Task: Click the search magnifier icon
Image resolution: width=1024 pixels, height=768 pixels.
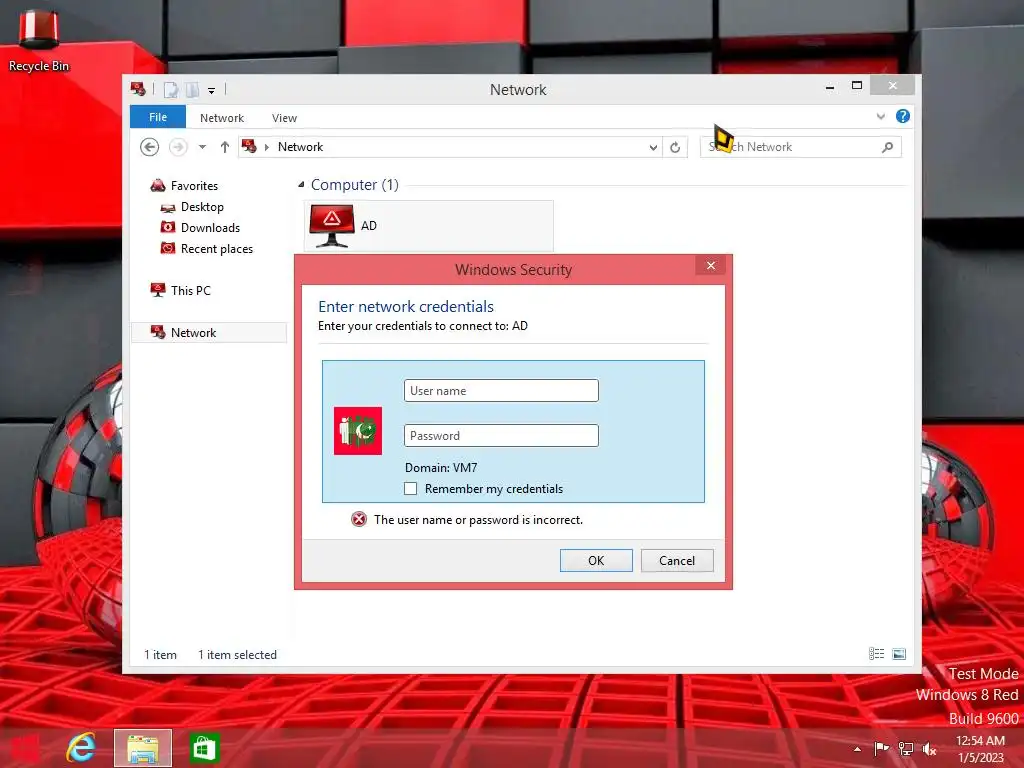Action: pyautogui.click(x=888, y=147)
